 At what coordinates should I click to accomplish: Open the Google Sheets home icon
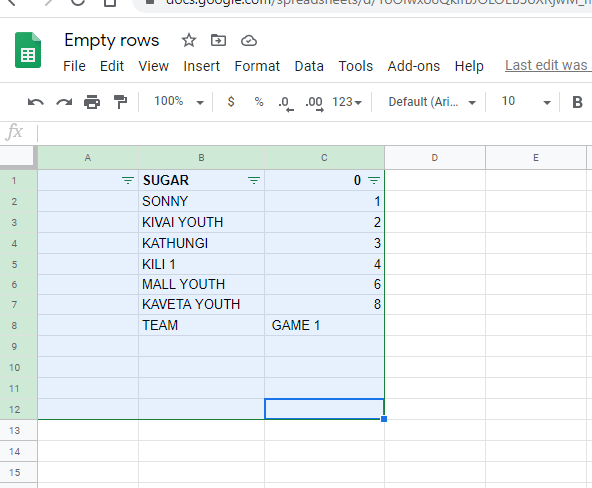click(x=28, y=50)
